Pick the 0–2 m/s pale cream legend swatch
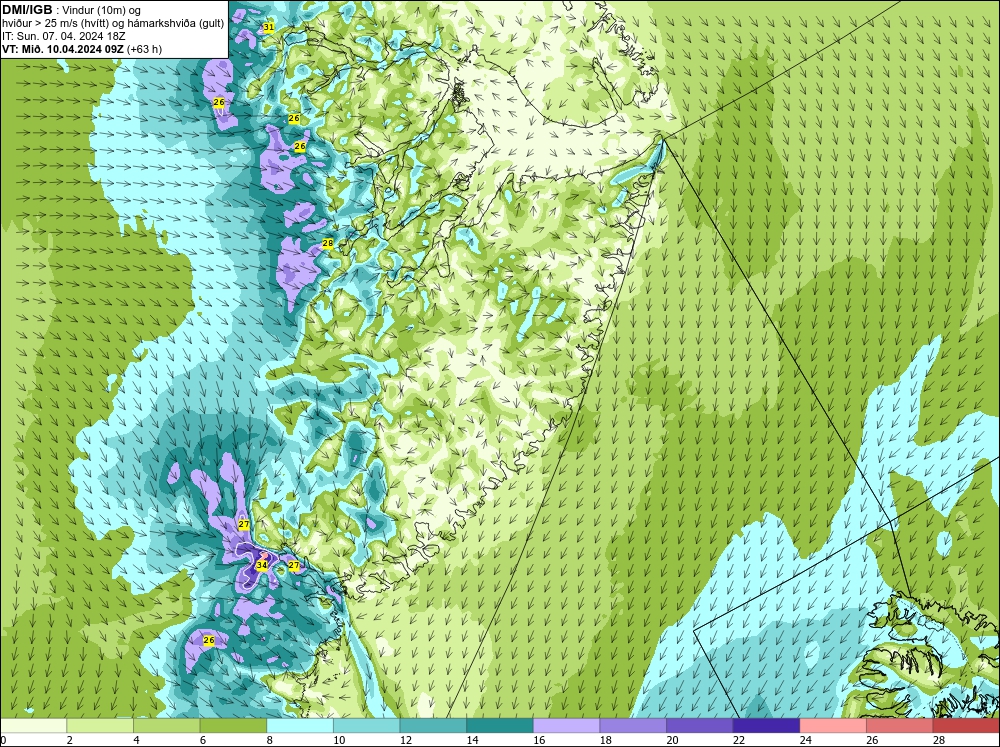 (33, 725)
